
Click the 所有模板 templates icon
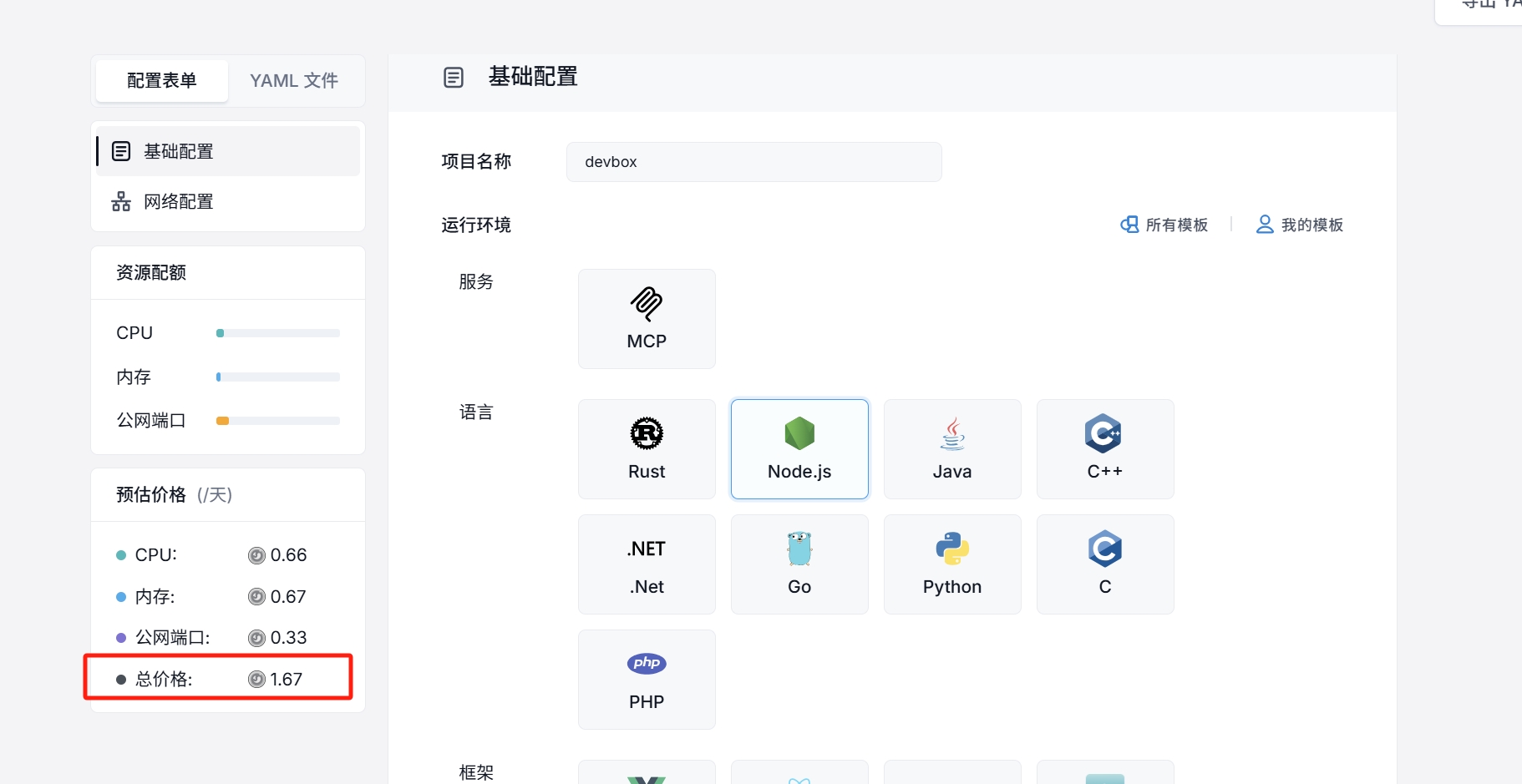1129,225
